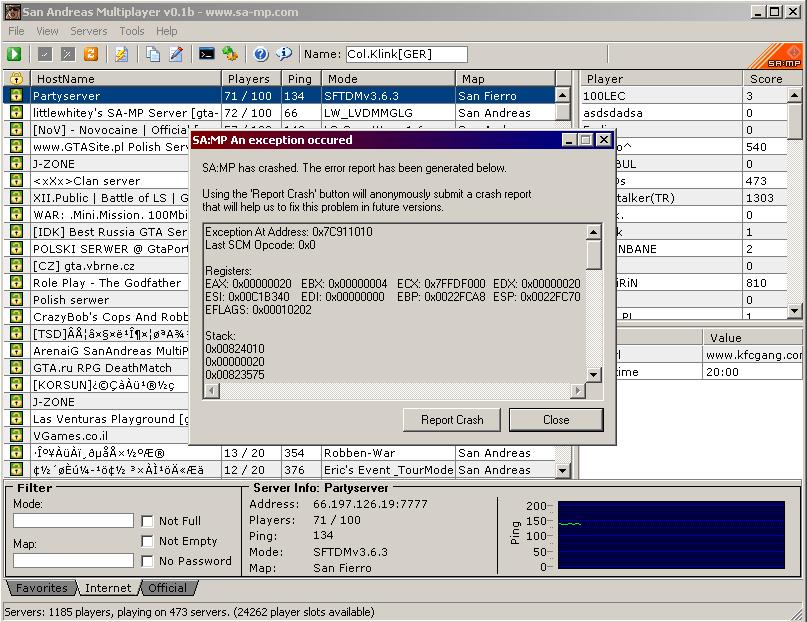Click the lock icon beside CrazyBob's Cops And Robbers
This screenshot has width=807, height=622.
click(x=16, y=316)
